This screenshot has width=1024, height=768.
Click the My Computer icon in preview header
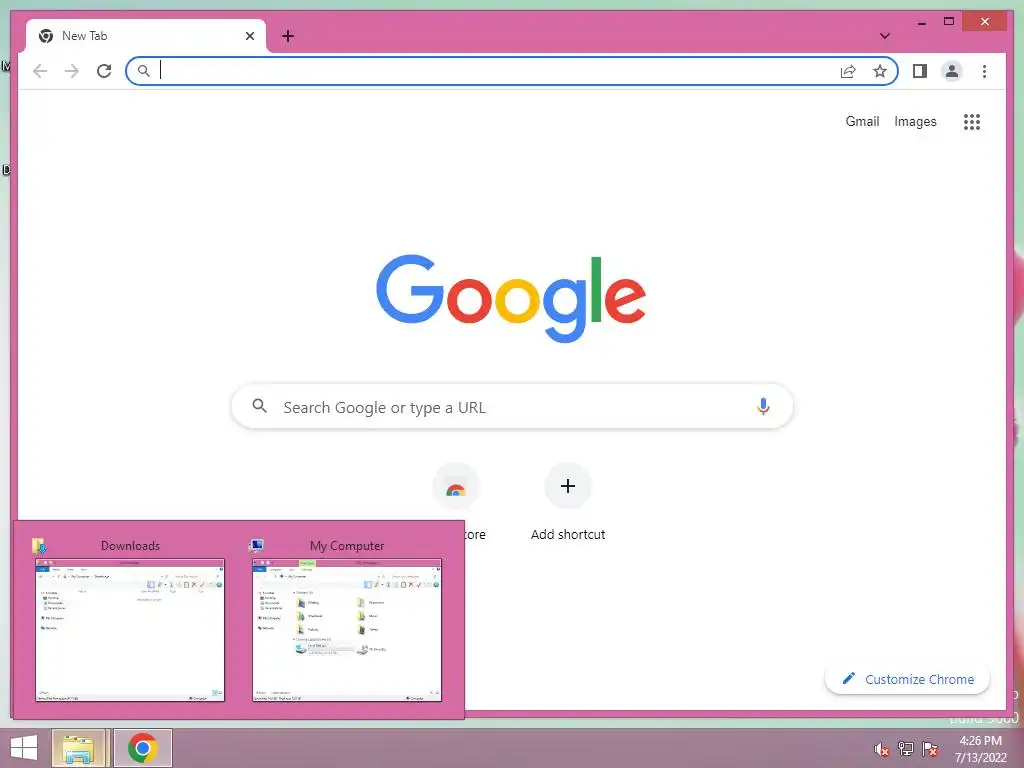[x=256, y=546]
